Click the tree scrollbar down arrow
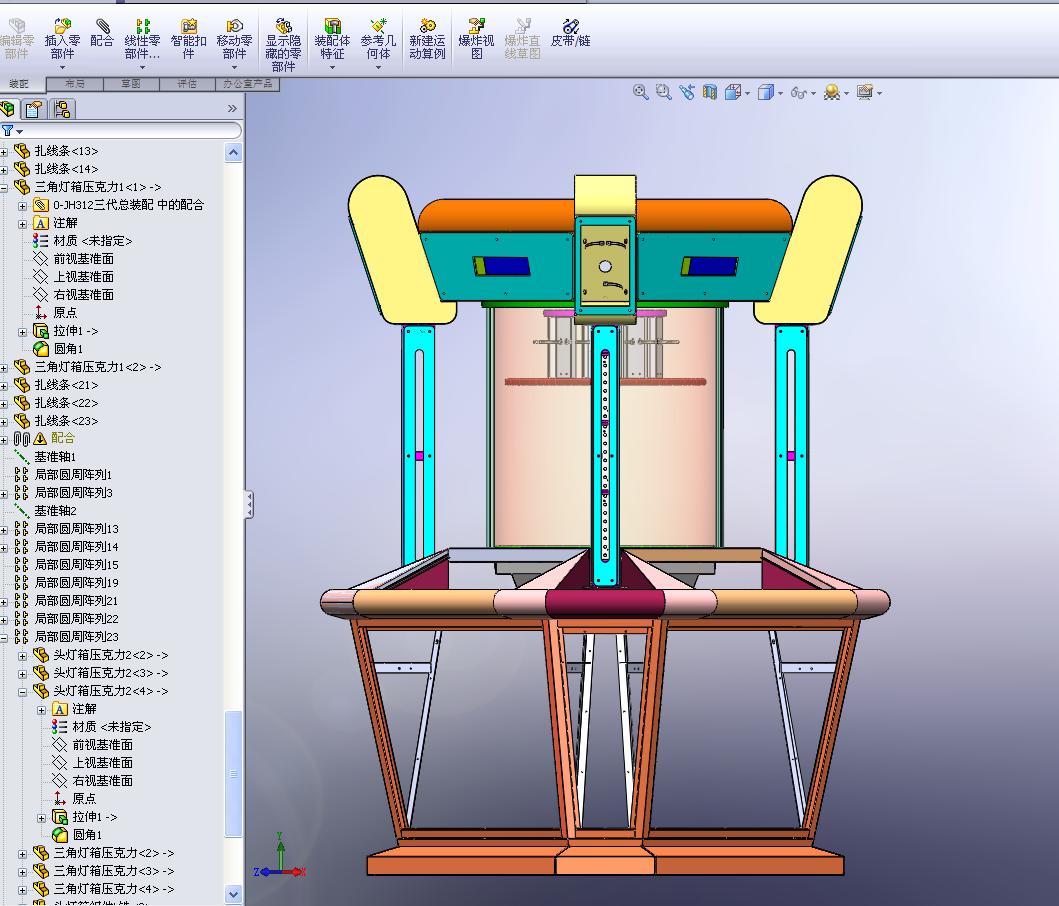1059x906 pixels. point(233,894)
